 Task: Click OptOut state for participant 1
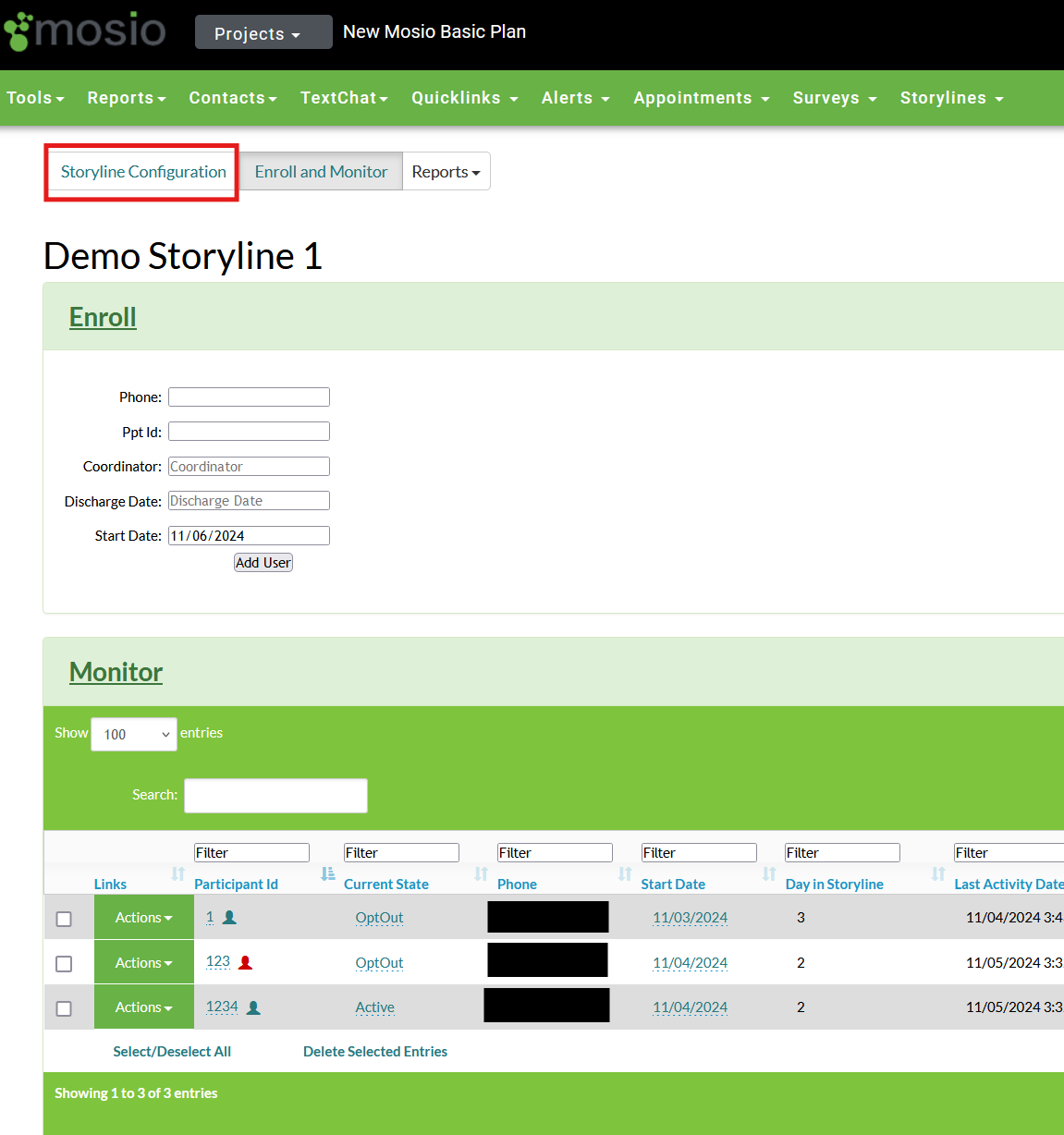[379, 918]
